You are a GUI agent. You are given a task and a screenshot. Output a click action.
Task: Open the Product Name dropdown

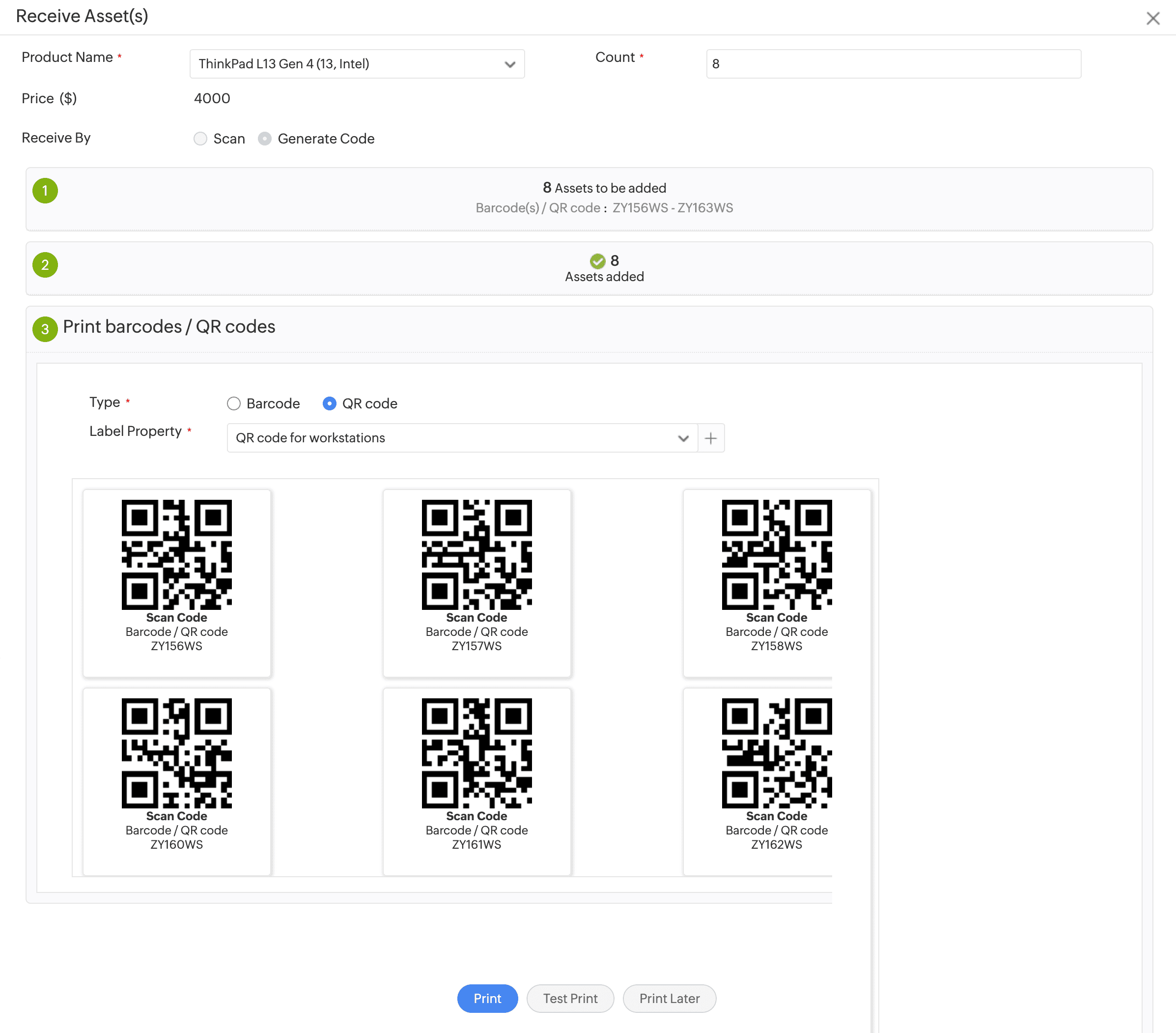[357, 64]
